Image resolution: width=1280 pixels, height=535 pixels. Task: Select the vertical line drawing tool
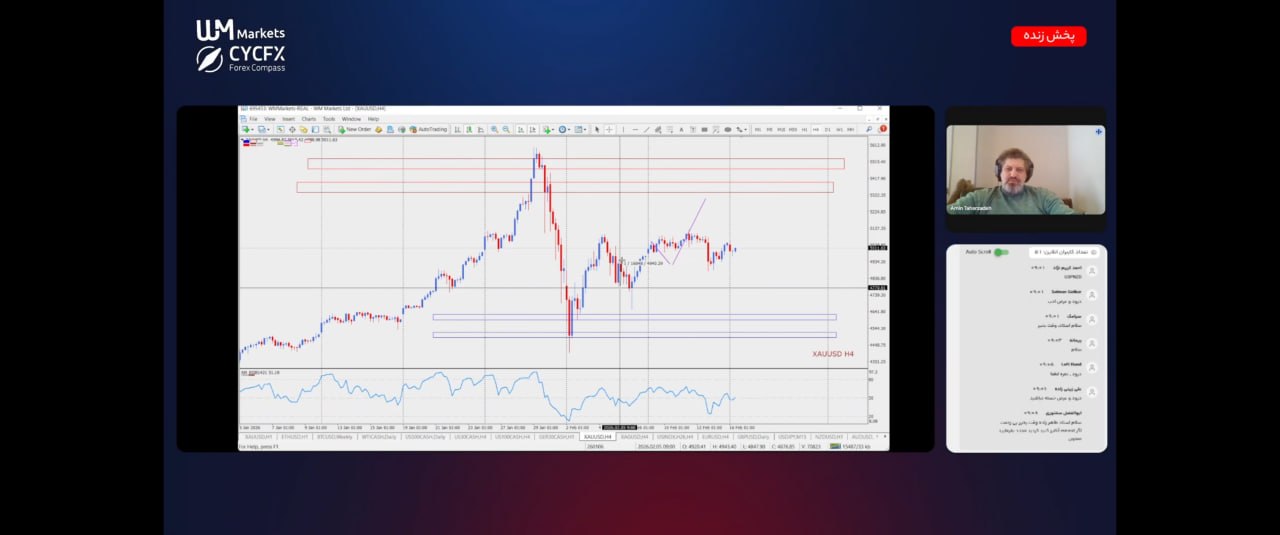point(623,129)
